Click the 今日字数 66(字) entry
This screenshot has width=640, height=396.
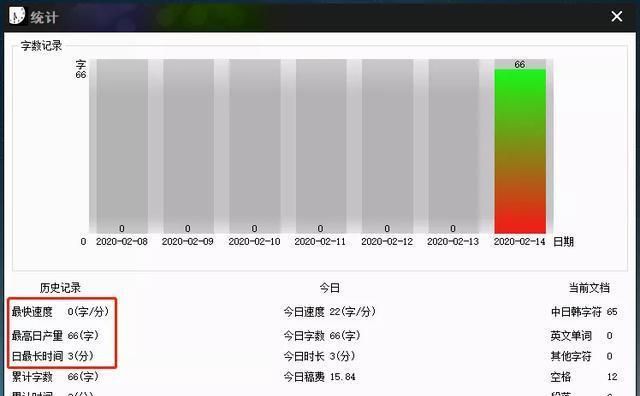coord(322,336)
